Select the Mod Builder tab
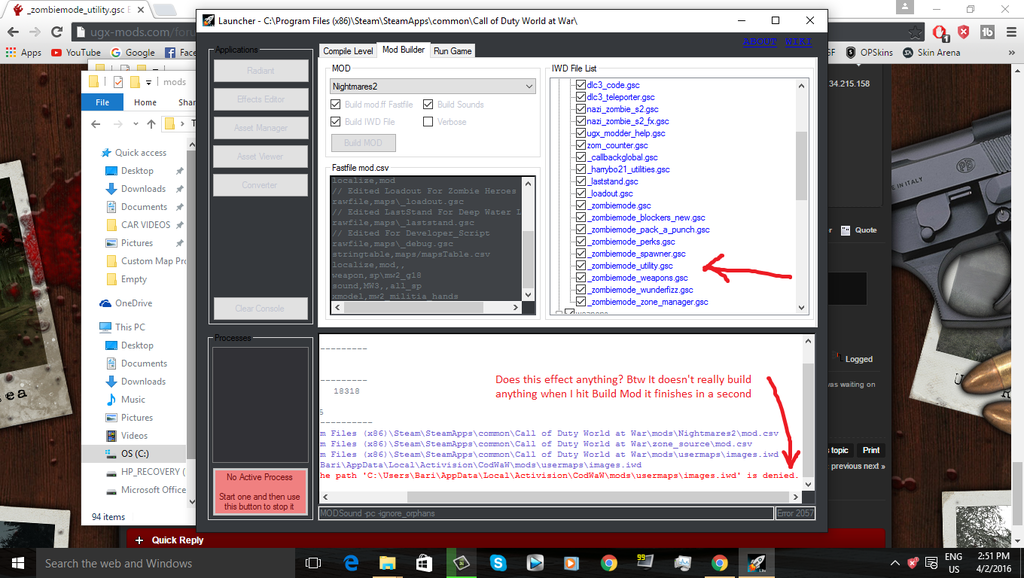 point(403,50)
